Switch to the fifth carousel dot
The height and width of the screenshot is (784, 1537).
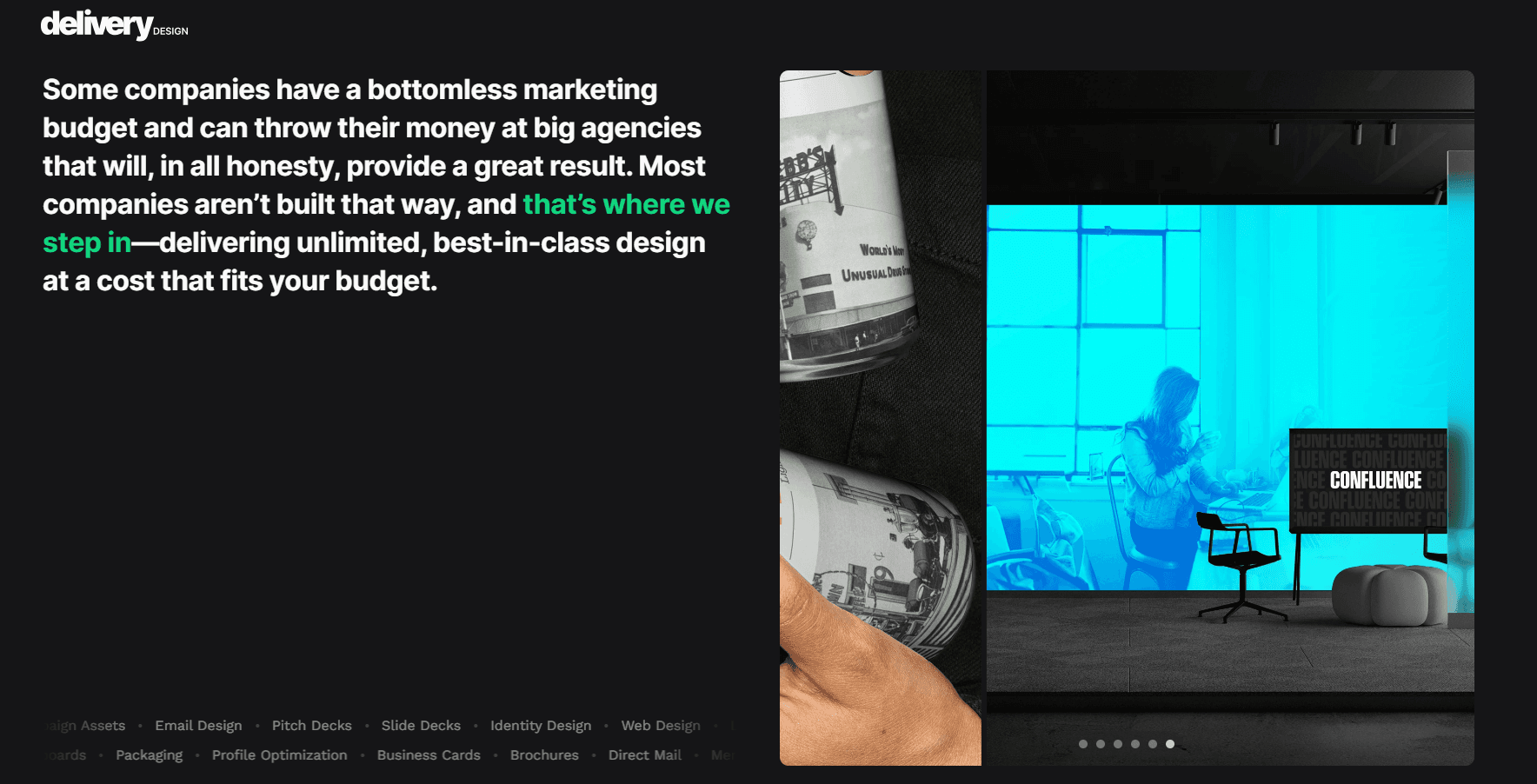[x=1153, y=744]
